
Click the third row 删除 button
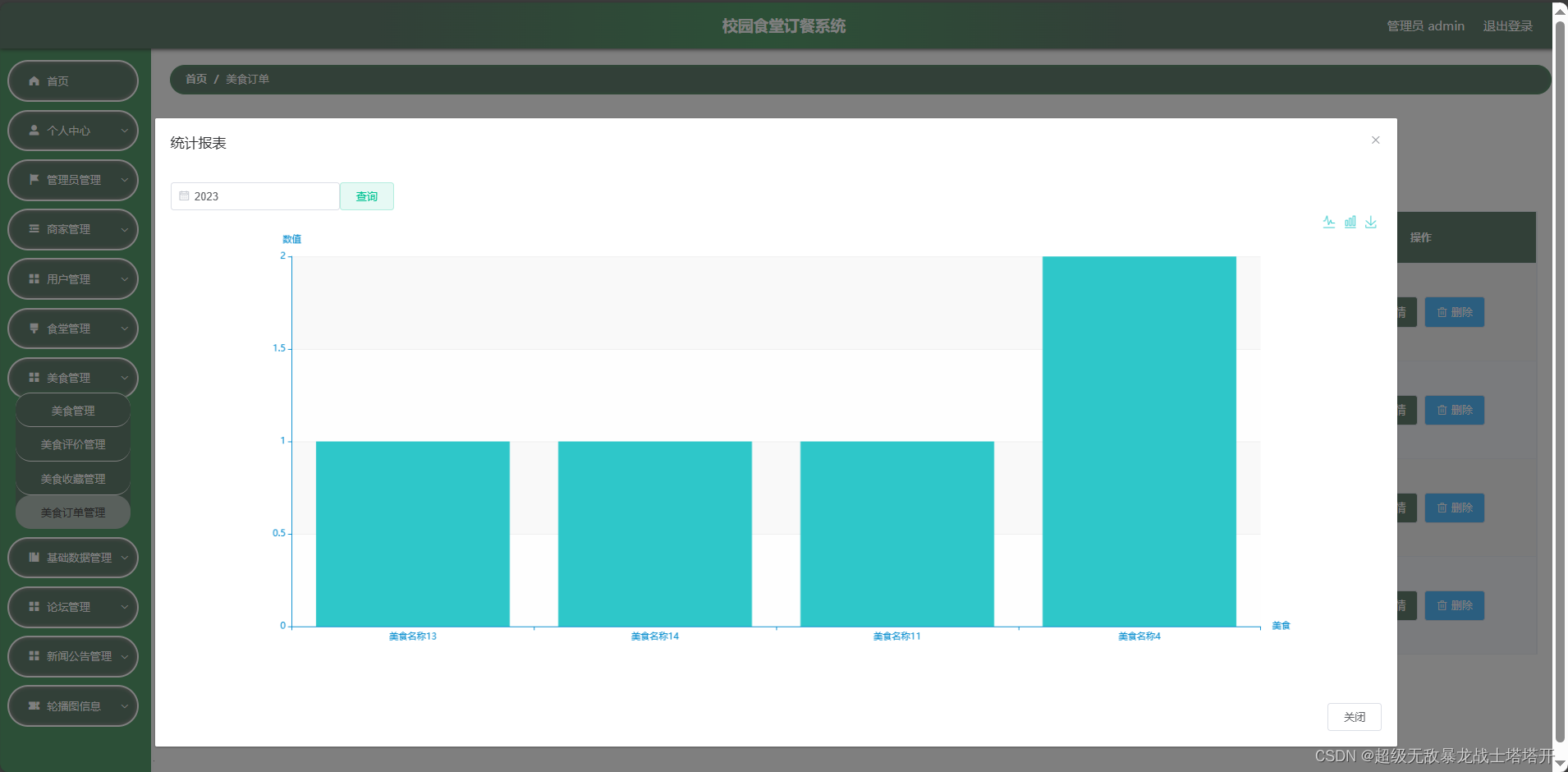[x=1454, y=508]
